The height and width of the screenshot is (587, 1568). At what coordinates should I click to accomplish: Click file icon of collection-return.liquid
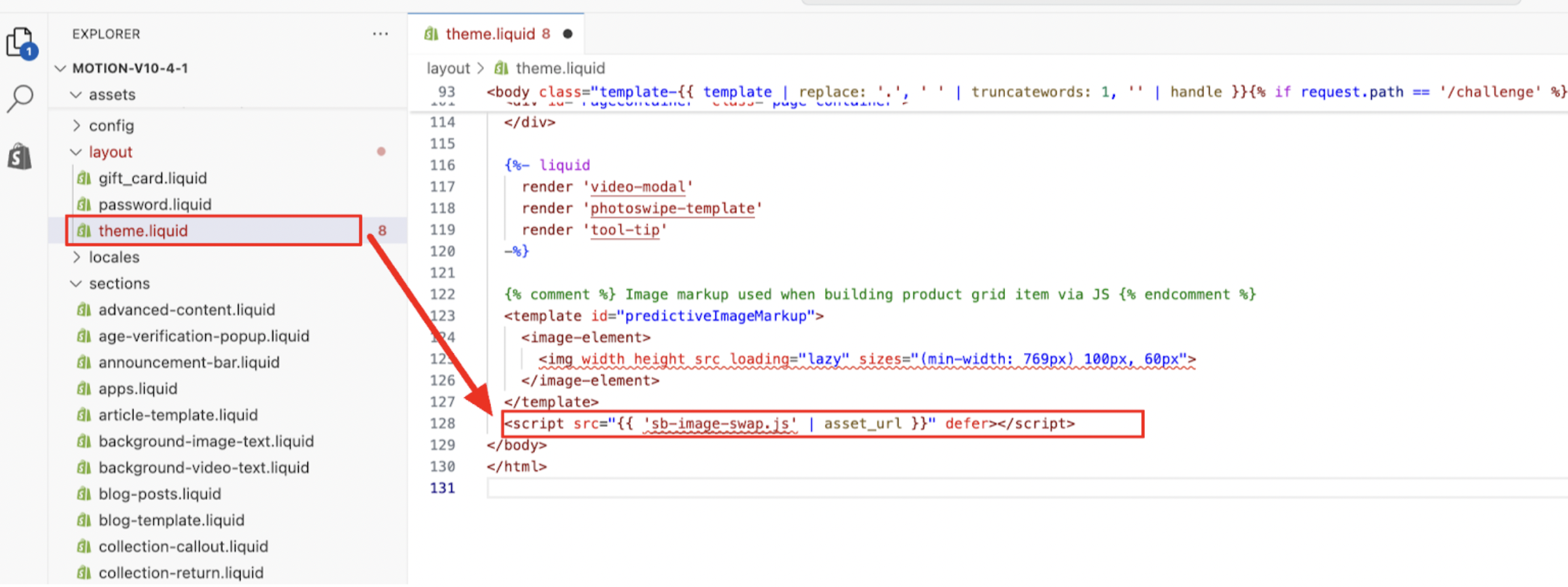tap(84, 573)
